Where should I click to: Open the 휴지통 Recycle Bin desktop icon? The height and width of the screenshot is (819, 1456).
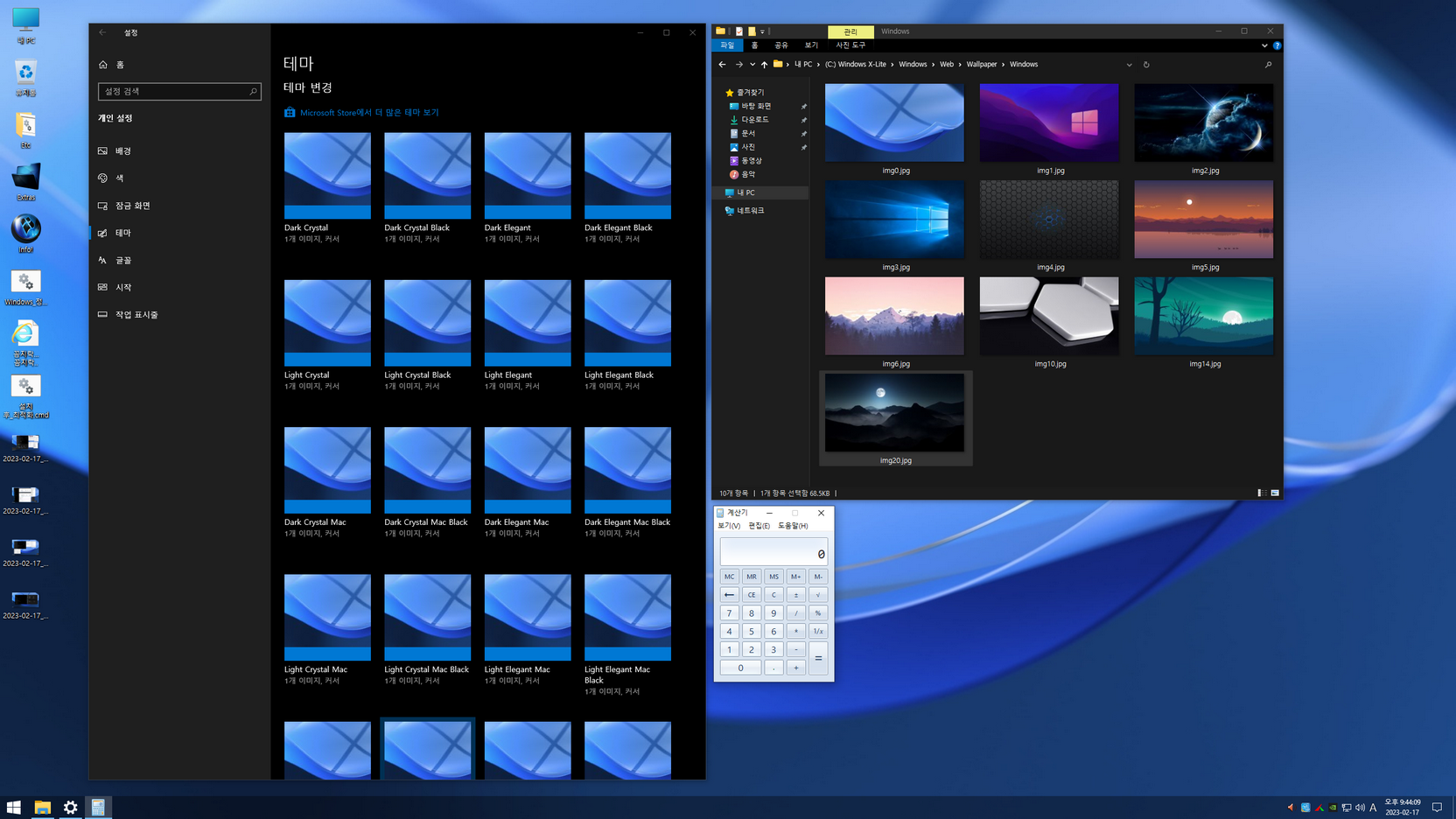pos(25,79)
